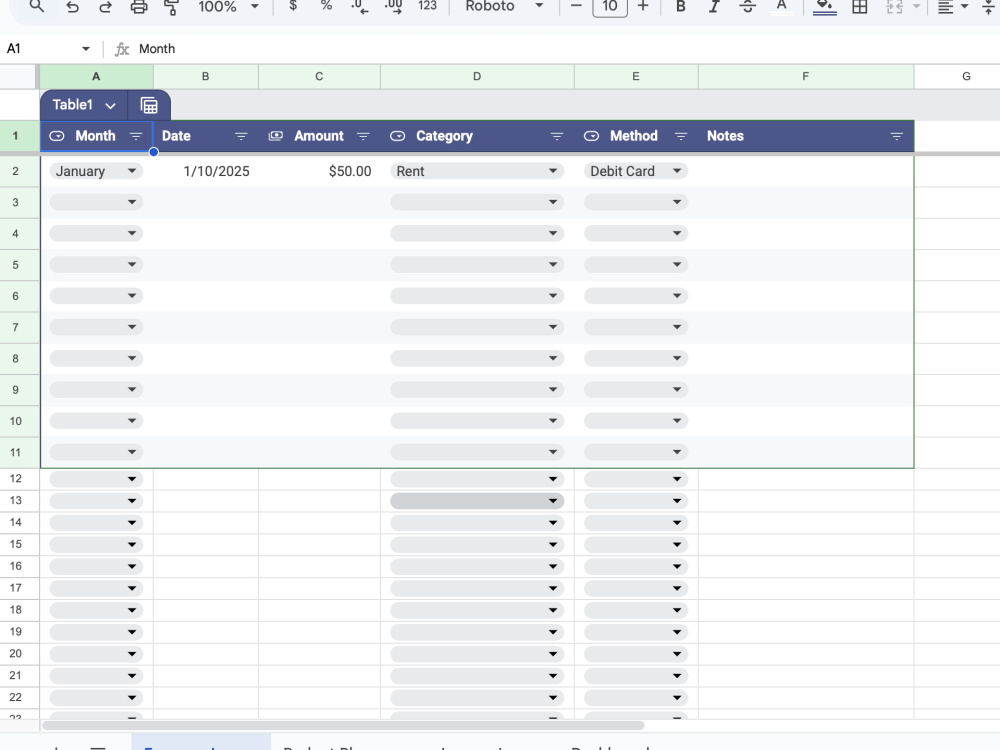Select row 16 header
1000x750 pixels.
16,566
